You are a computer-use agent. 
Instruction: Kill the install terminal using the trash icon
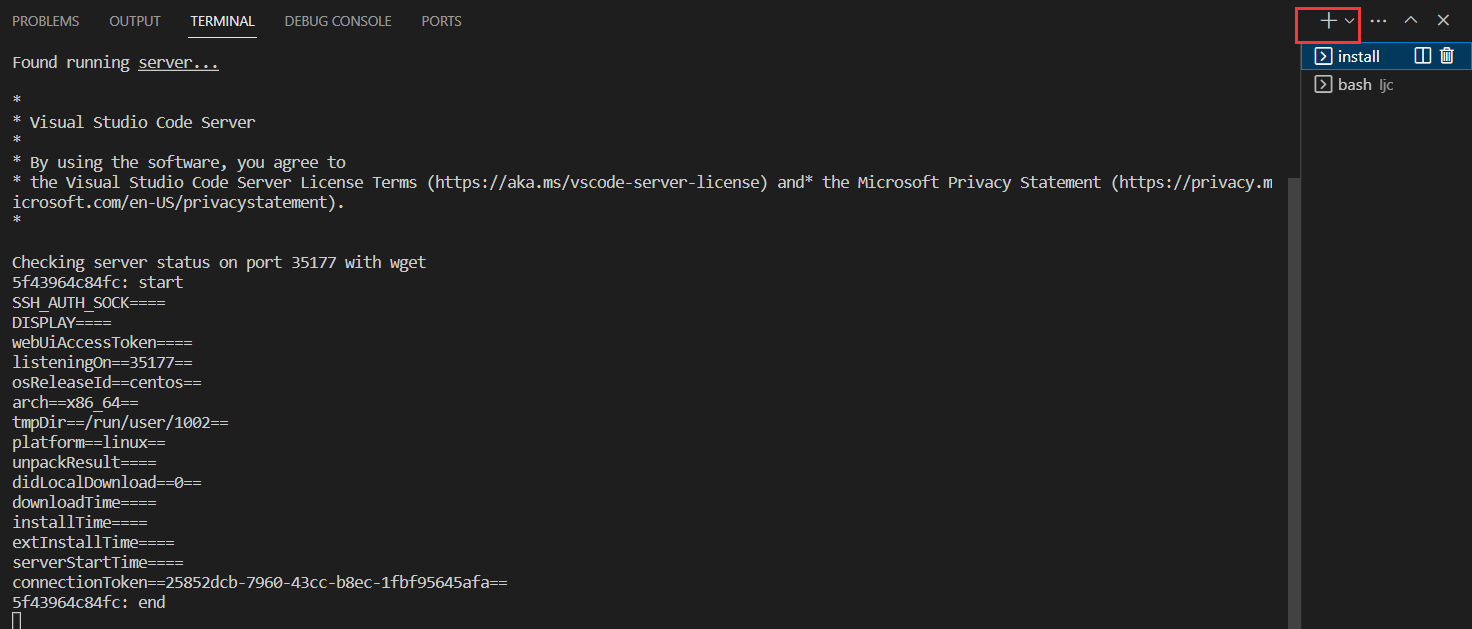(x=1446, y=56)
